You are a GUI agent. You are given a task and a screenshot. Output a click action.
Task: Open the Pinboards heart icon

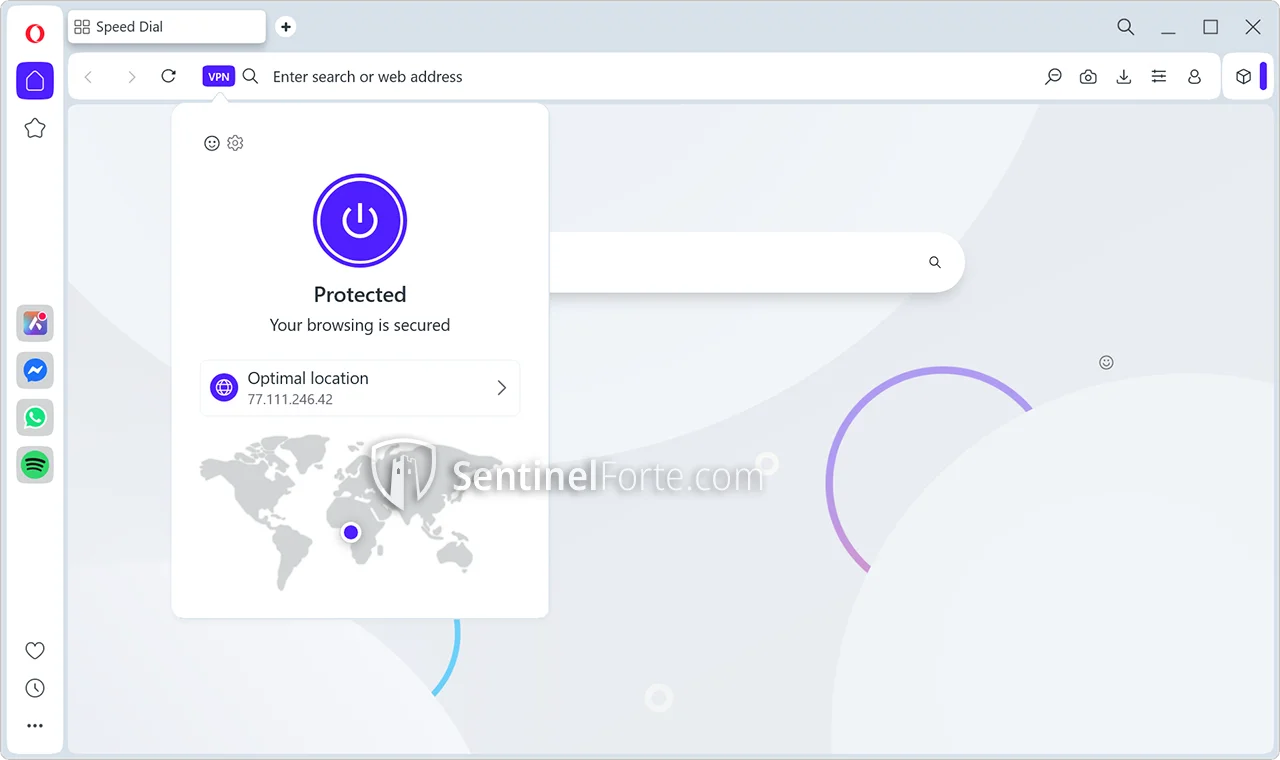(x=35, y=651)
